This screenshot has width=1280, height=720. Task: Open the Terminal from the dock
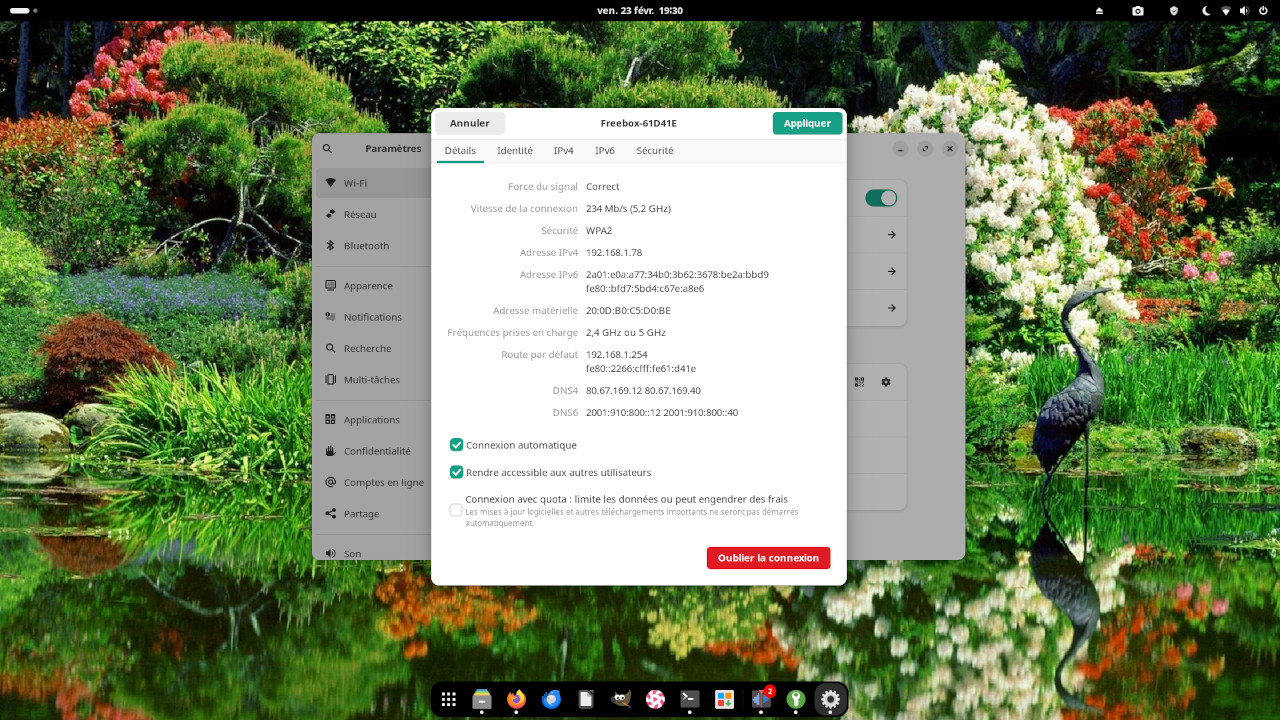689,700
